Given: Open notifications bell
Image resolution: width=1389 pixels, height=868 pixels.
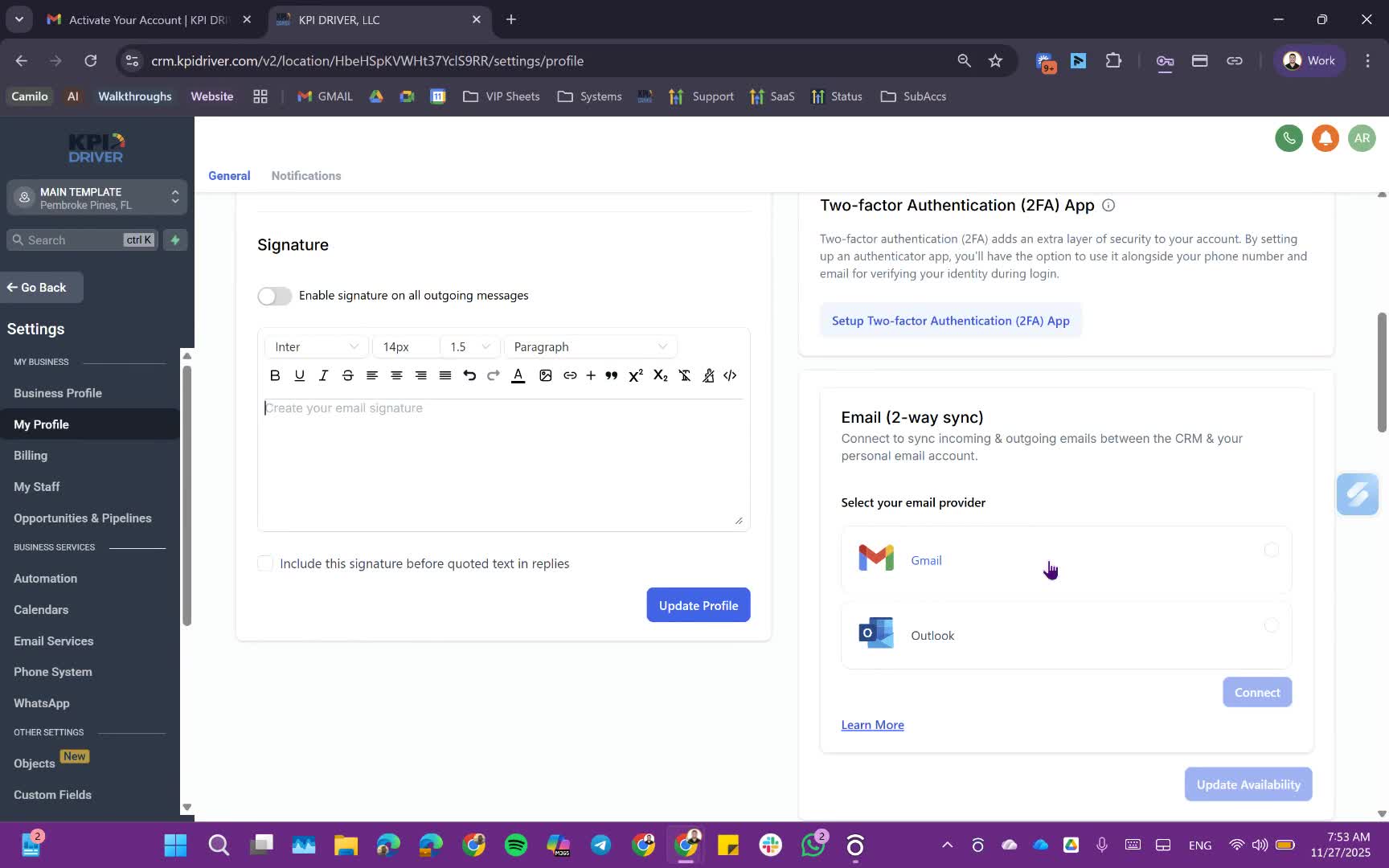Looking at the screenshot, I should click(1325, 138).
